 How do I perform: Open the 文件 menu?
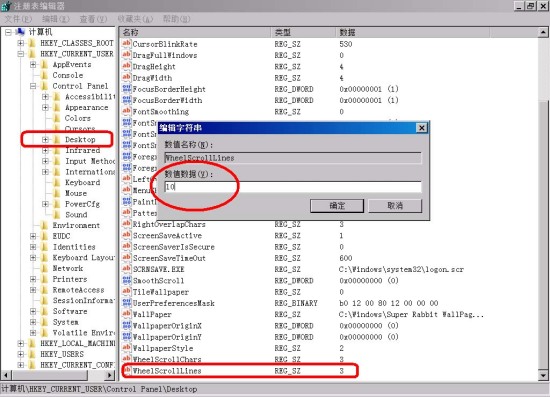(x=18, y=19)
